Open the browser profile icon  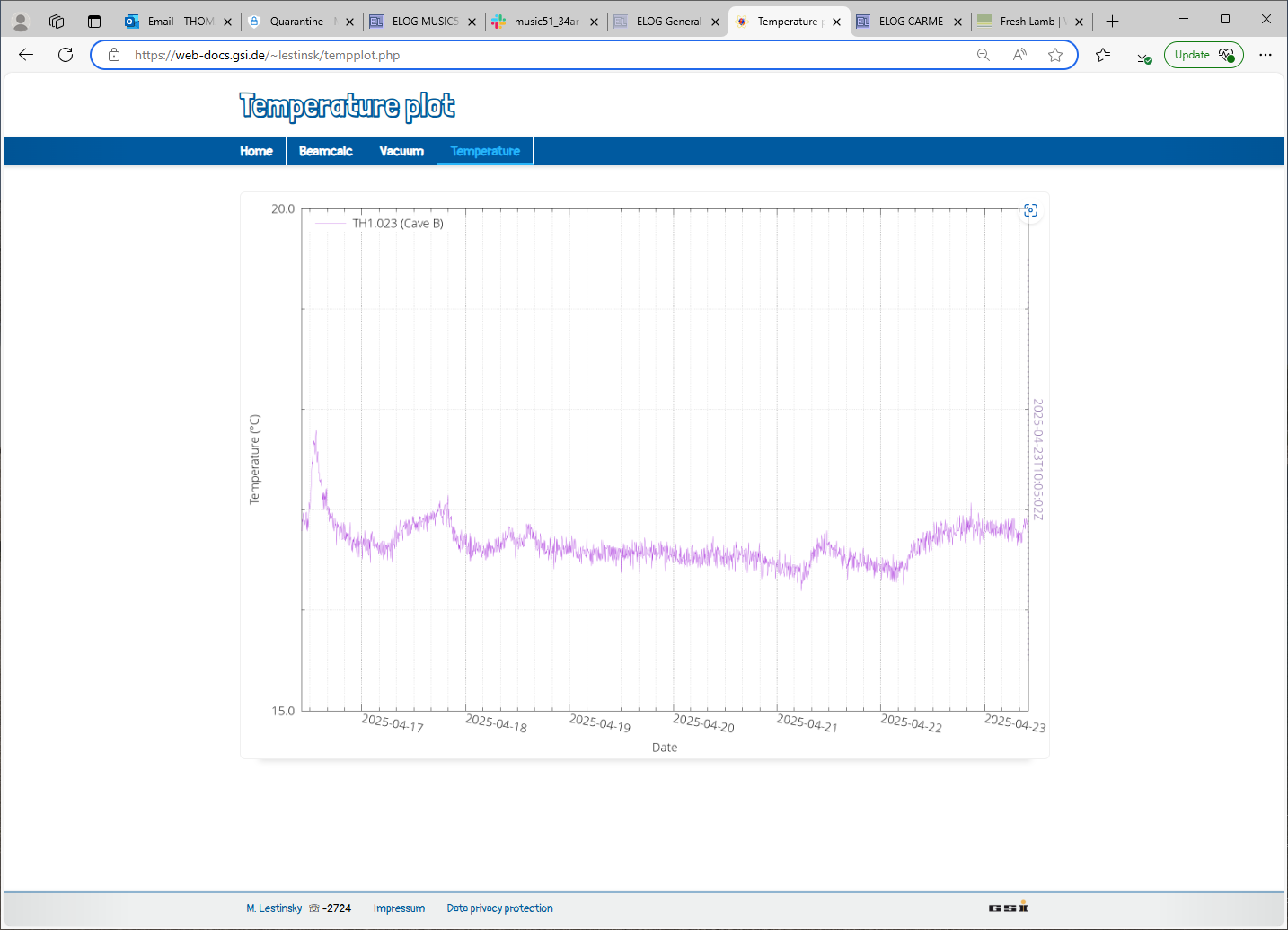(21, 22)
